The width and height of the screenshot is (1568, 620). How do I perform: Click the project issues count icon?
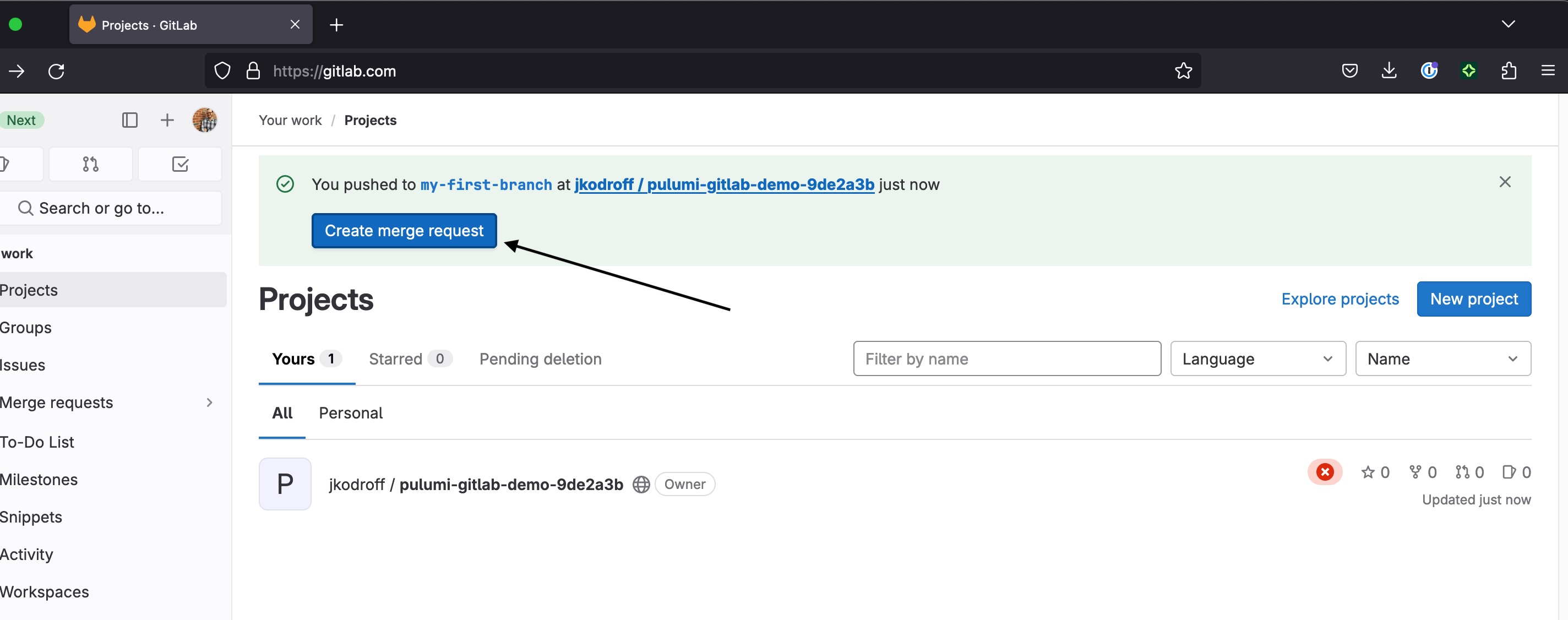tap(1509, 472)
